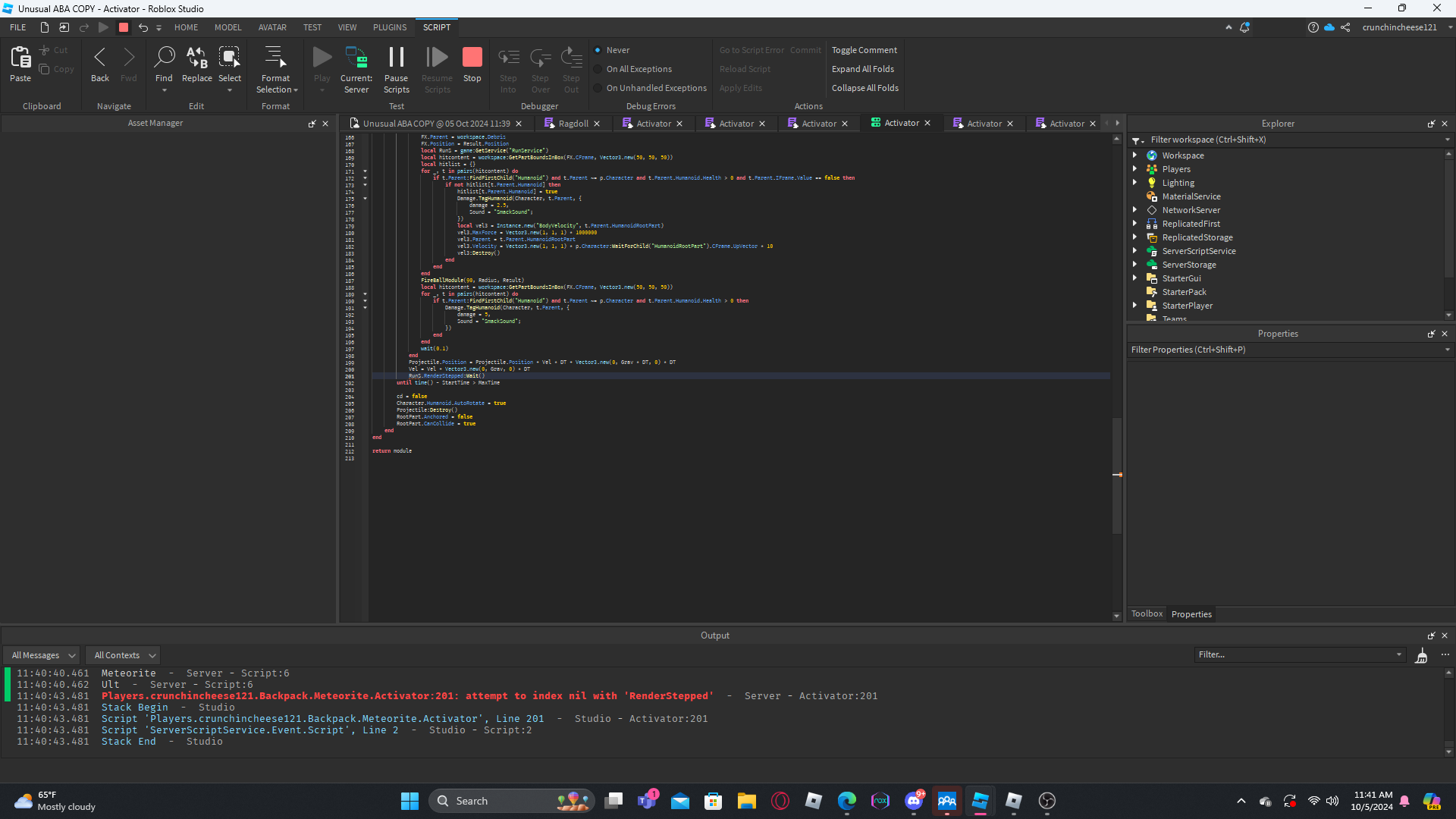Click the Pause Scripts icon
This screenshot has height=819, width=1456.
(396, 58)
